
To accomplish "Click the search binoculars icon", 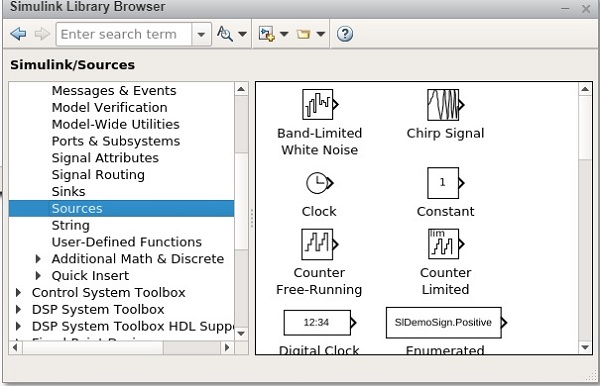I will 225,34.
